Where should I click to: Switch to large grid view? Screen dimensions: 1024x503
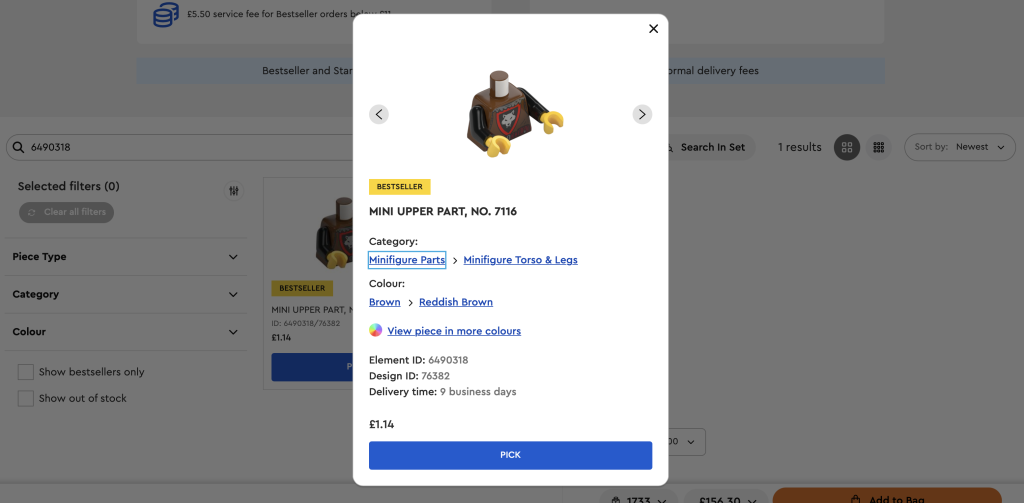(847, 147)
